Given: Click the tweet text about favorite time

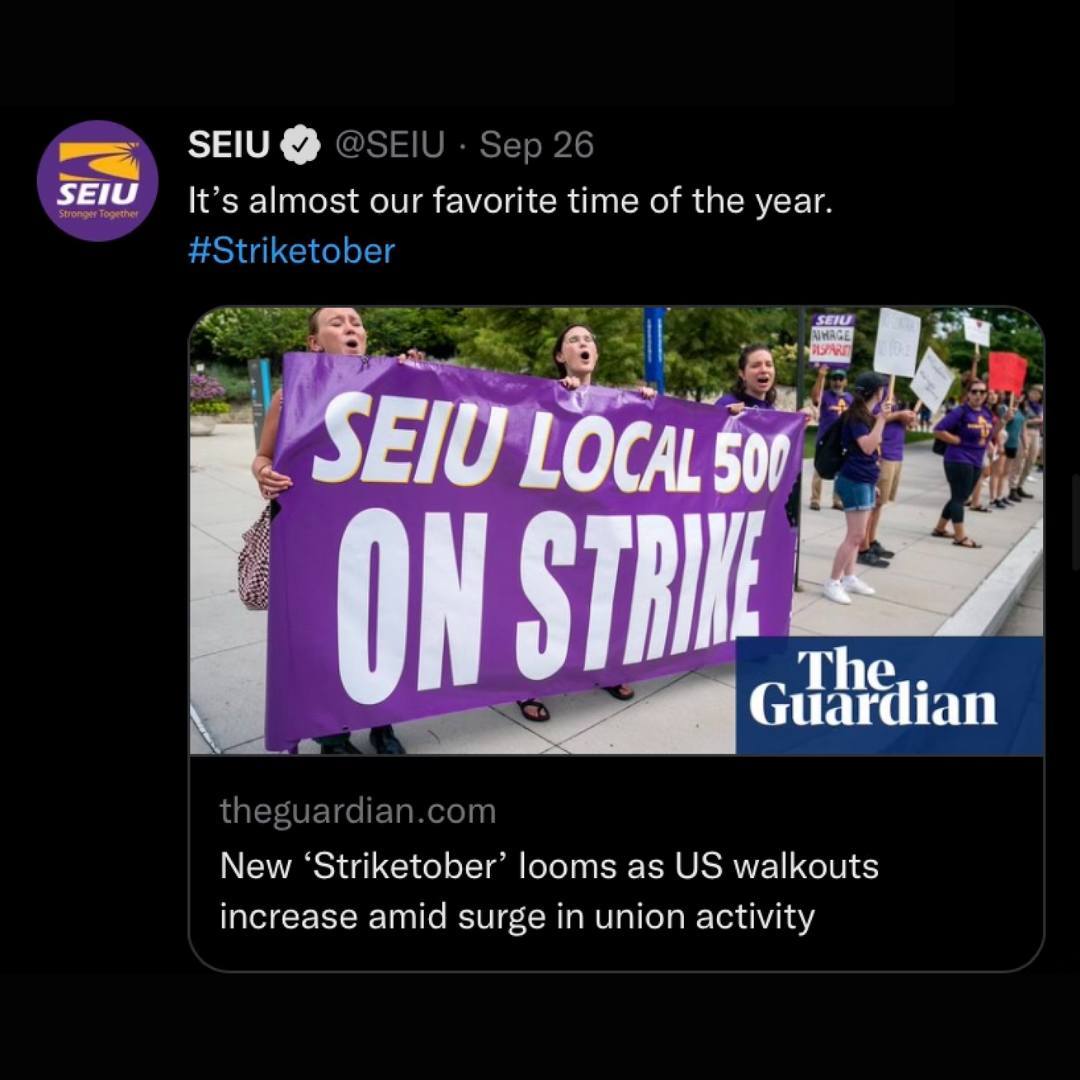Looking at the screenshot, I should pyautogui.click(x=510, y=201).
